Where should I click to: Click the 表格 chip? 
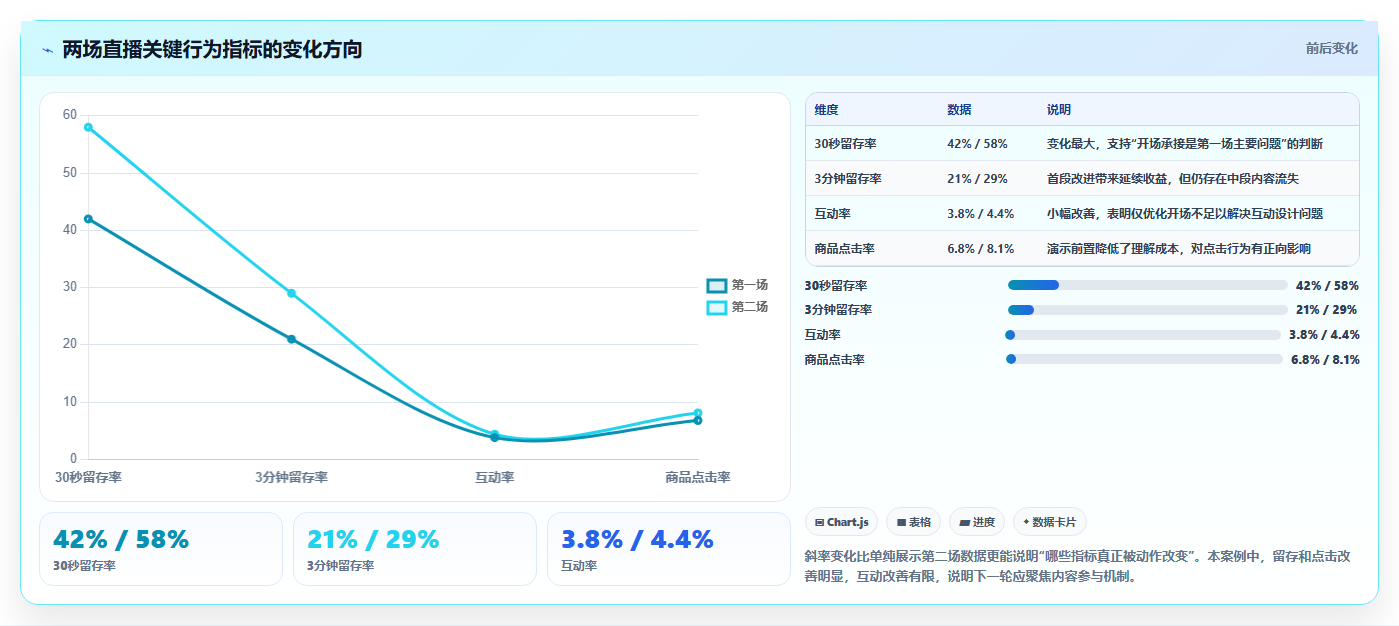[914, 522]
